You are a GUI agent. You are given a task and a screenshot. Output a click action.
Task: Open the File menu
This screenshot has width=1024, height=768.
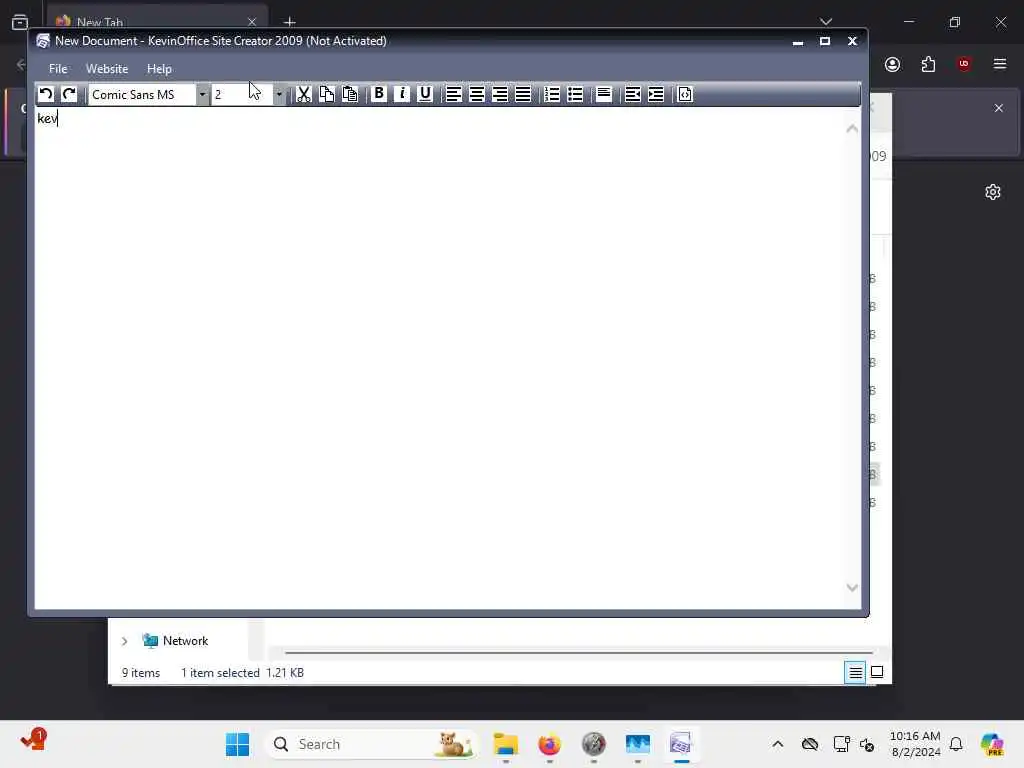pos(58,69)
